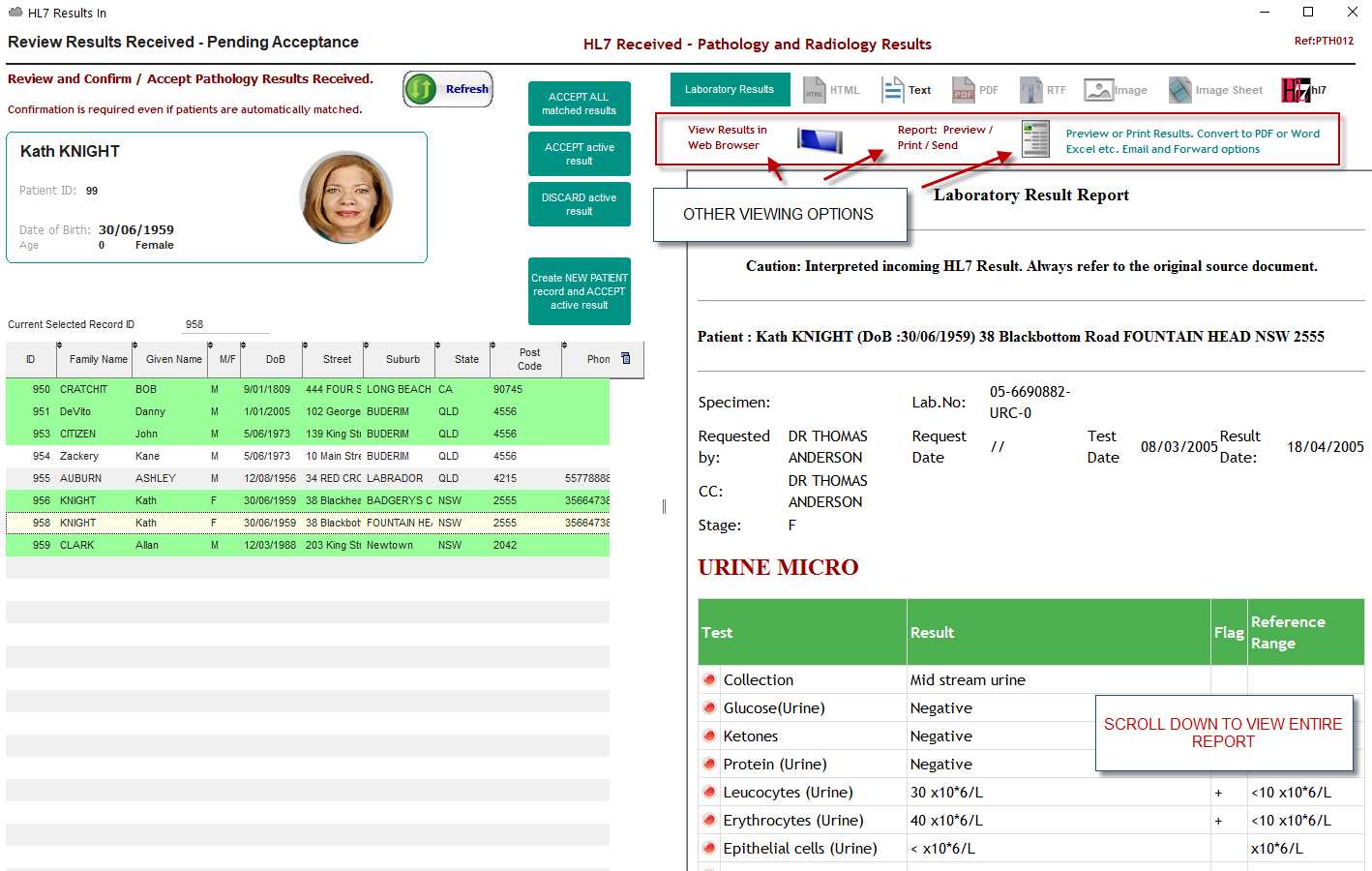The image size is (1372, 871).
Task: Click the Test column header in report
Action: pos(802,632)
